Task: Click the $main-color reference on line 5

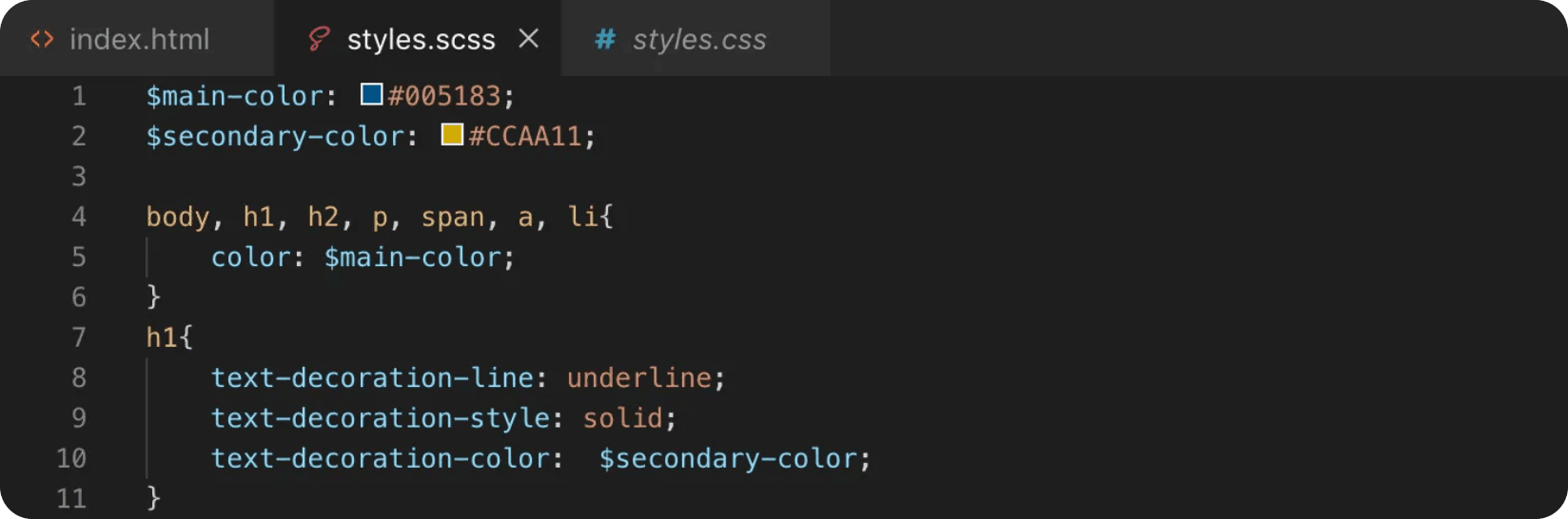Action: pyautogui.click(x=412, y=257)
